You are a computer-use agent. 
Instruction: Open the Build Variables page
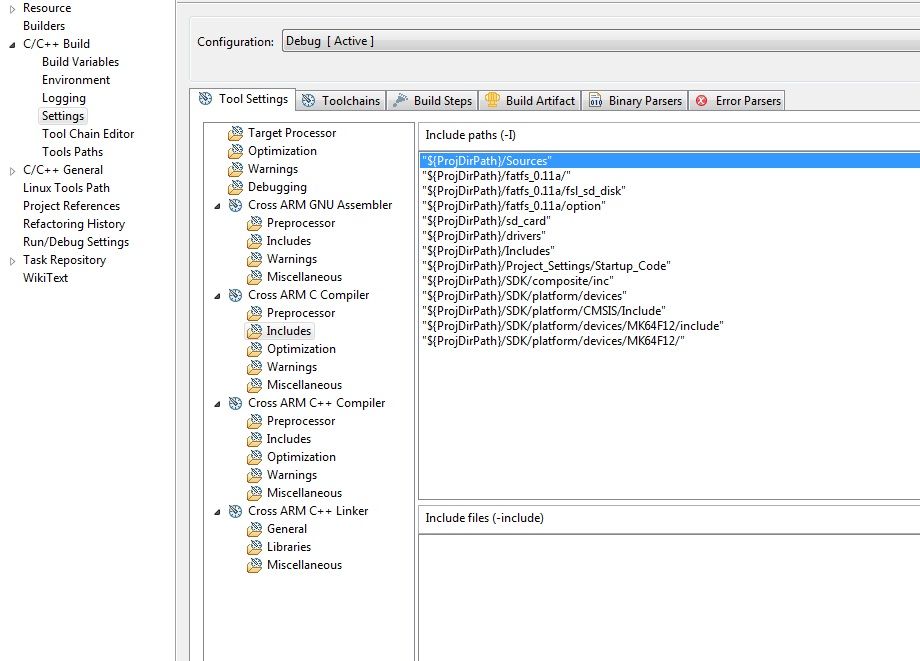tap(80, 62)
